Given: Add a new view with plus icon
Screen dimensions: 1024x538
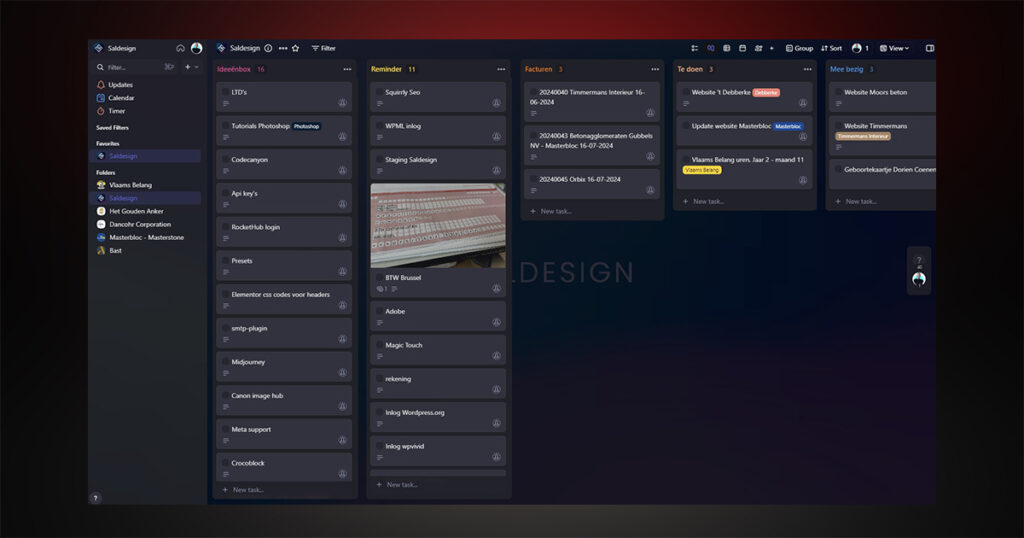Looking at the screenshot, I should coord(771,48).
